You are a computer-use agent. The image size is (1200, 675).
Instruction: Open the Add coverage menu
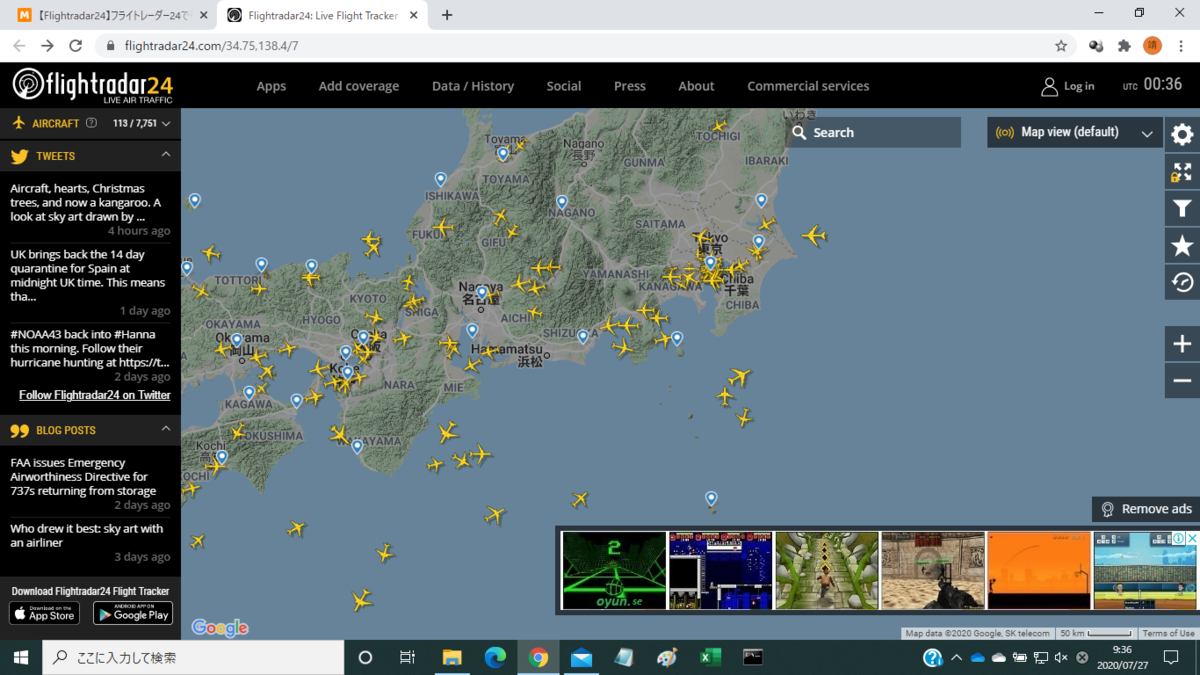click(x=359, y=86)
